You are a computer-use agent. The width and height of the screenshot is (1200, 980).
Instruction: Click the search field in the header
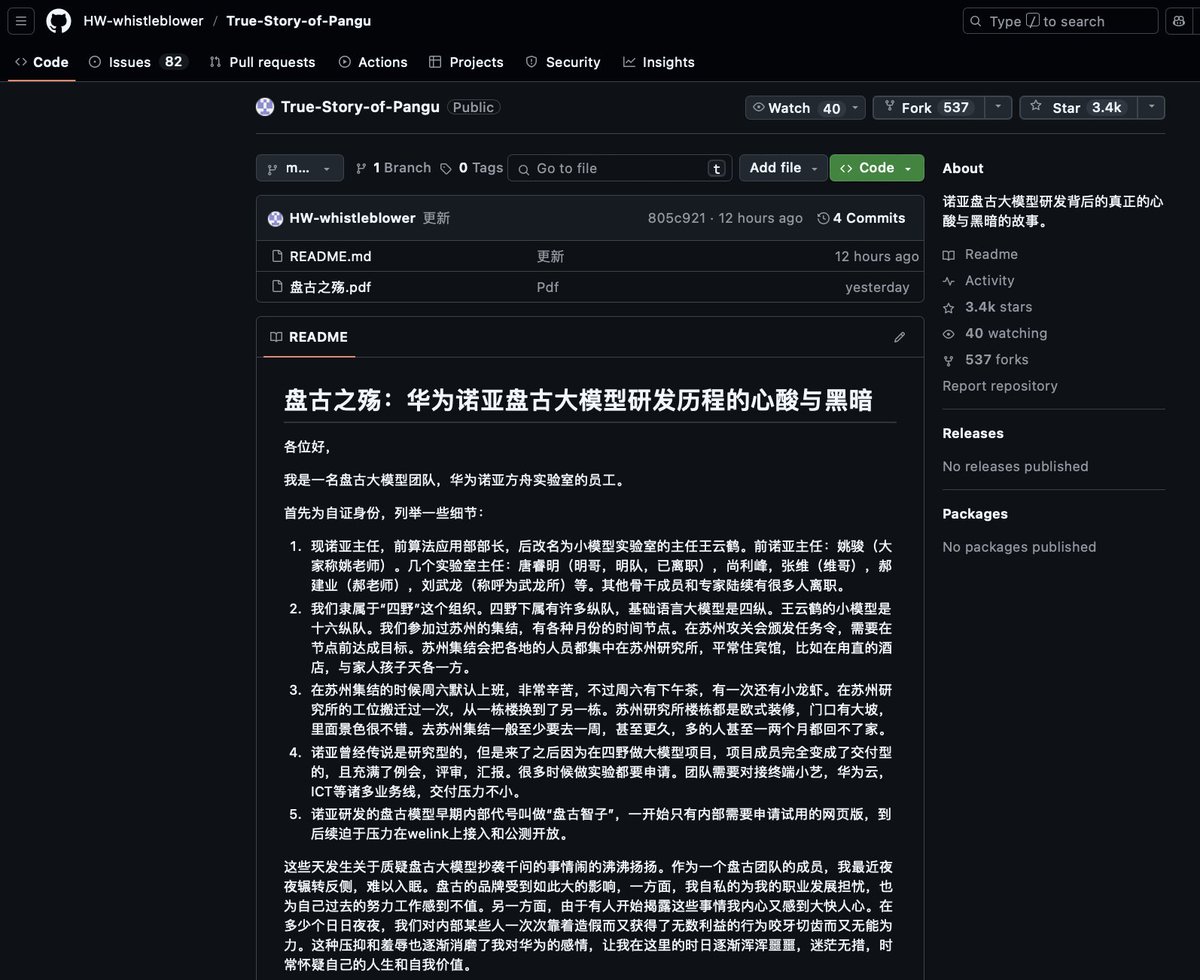pyautogui.click(x=1060, y=21)
